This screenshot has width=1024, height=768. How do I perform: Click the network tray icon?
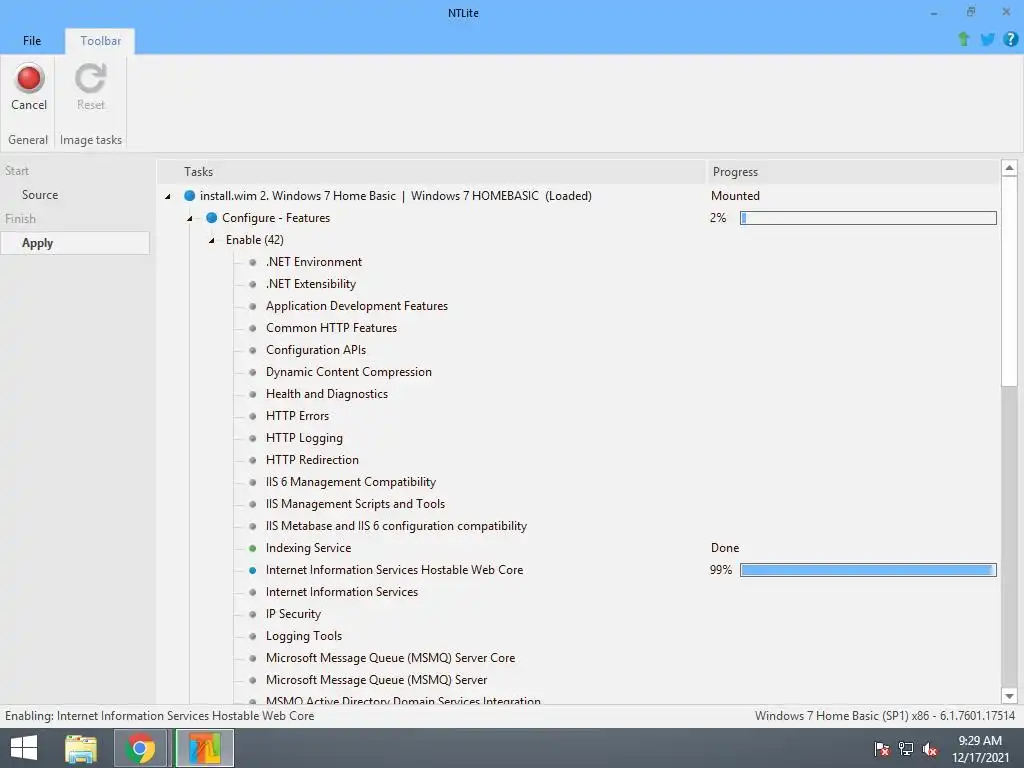[x=906, y=748]
